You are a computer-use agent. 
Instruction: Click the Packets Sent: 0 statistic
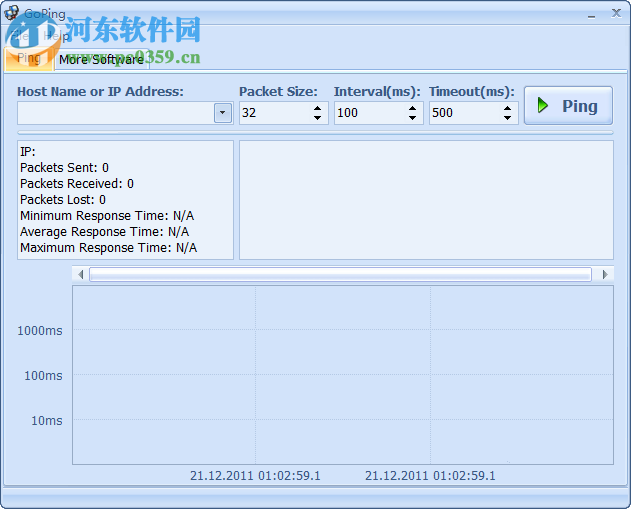tap(64, 168)
